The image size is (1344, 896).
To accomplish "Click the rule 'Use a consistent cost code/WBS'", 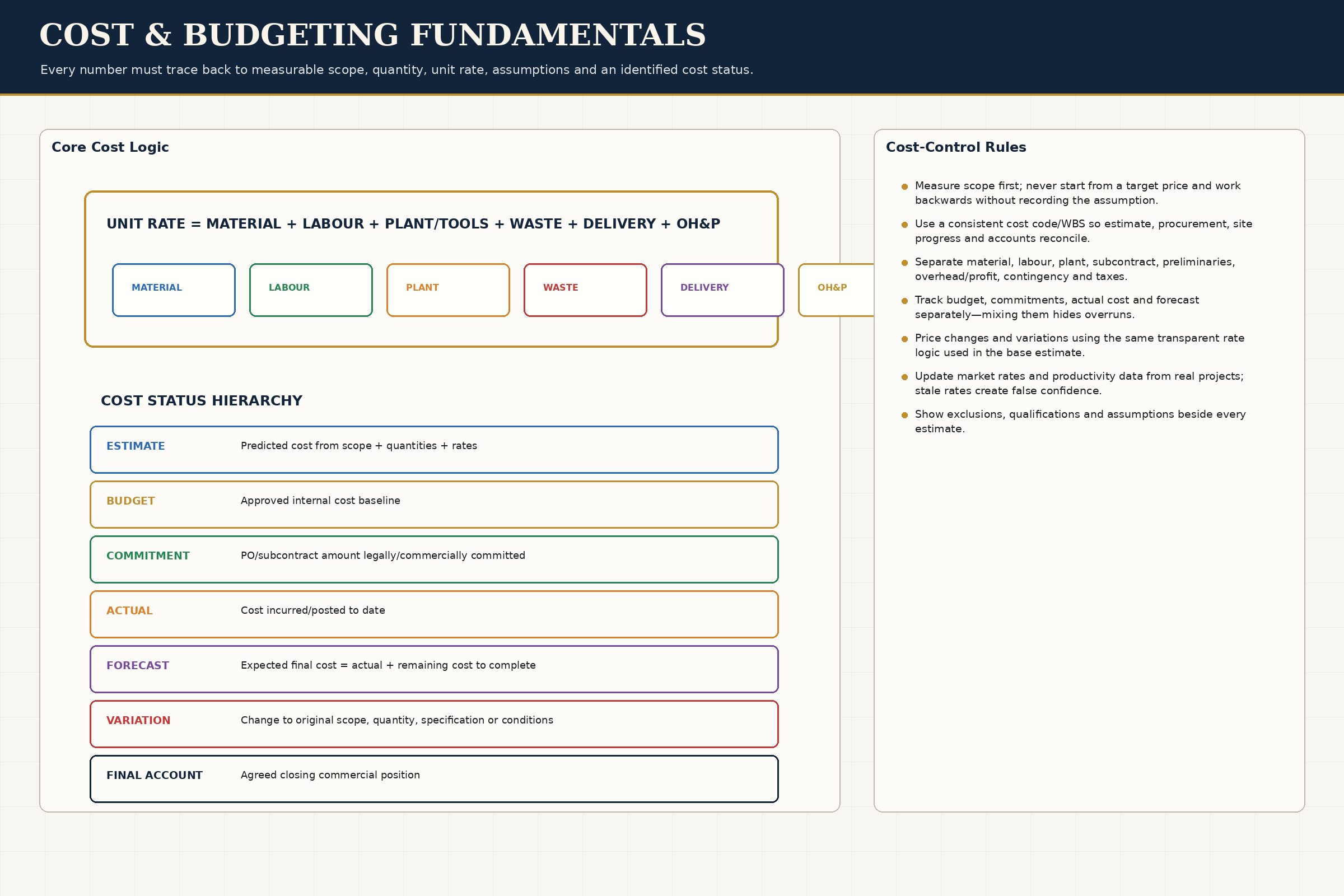I will pyautogui.click(x=1084, y=231).
